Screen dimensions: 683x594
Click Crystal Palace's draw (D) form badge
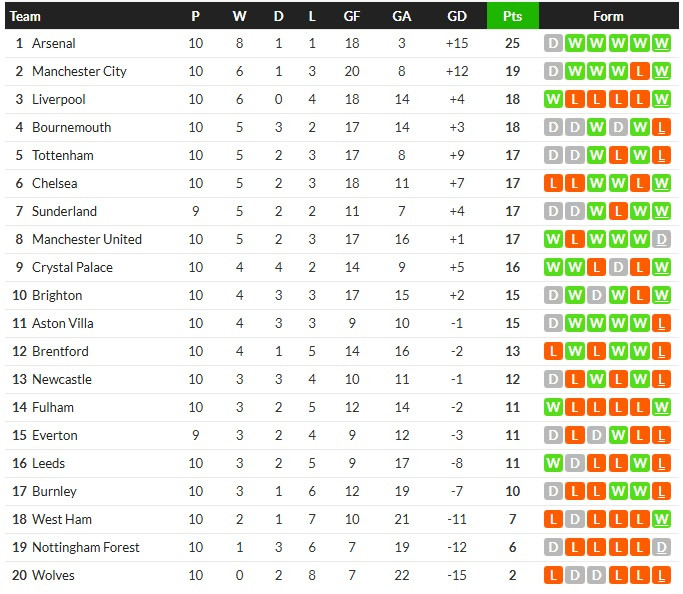pos(619,268)
